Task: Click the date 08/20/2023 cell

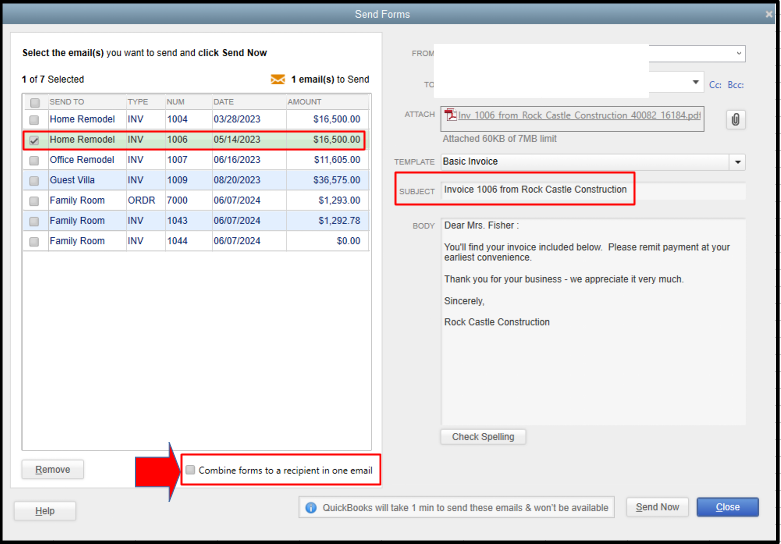Action: point(249,180)
